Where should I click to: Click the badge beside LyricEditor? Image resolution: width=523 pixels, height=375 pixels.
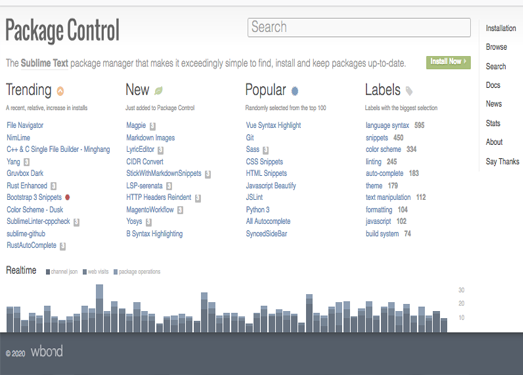[x=161, y=150]
